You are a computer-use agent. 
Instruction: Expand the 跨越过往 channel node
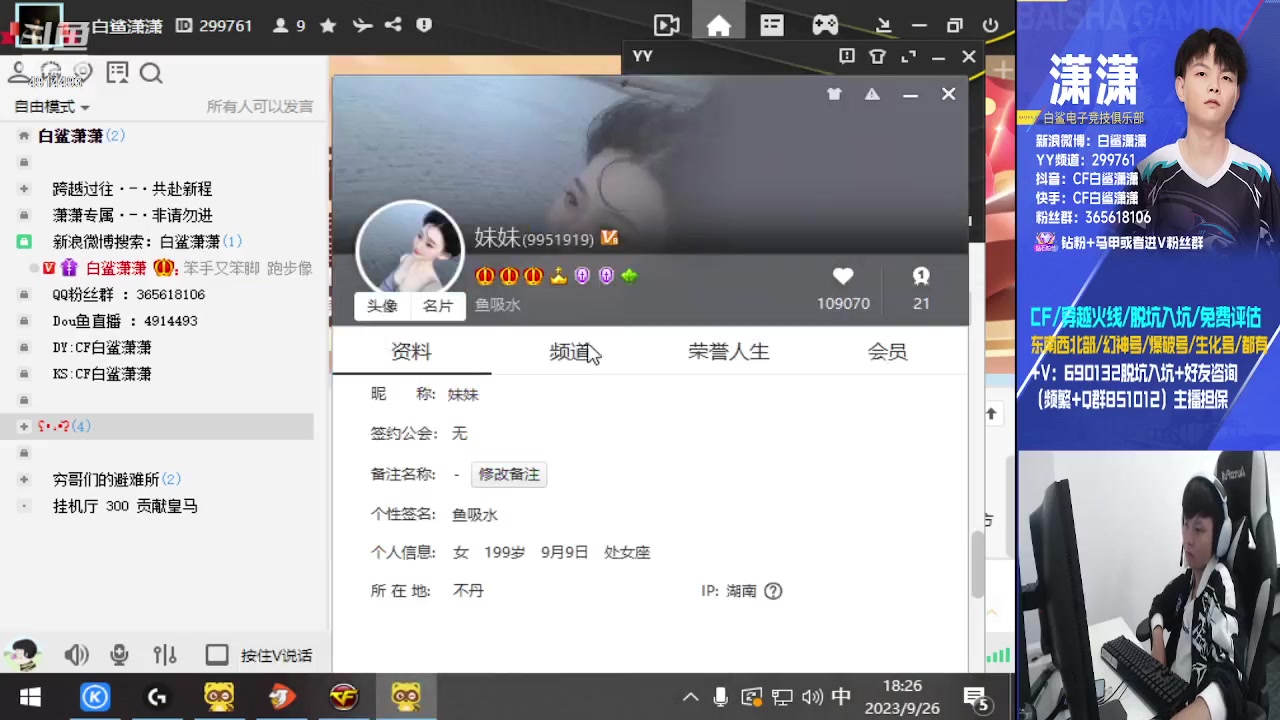coord(24,189)
